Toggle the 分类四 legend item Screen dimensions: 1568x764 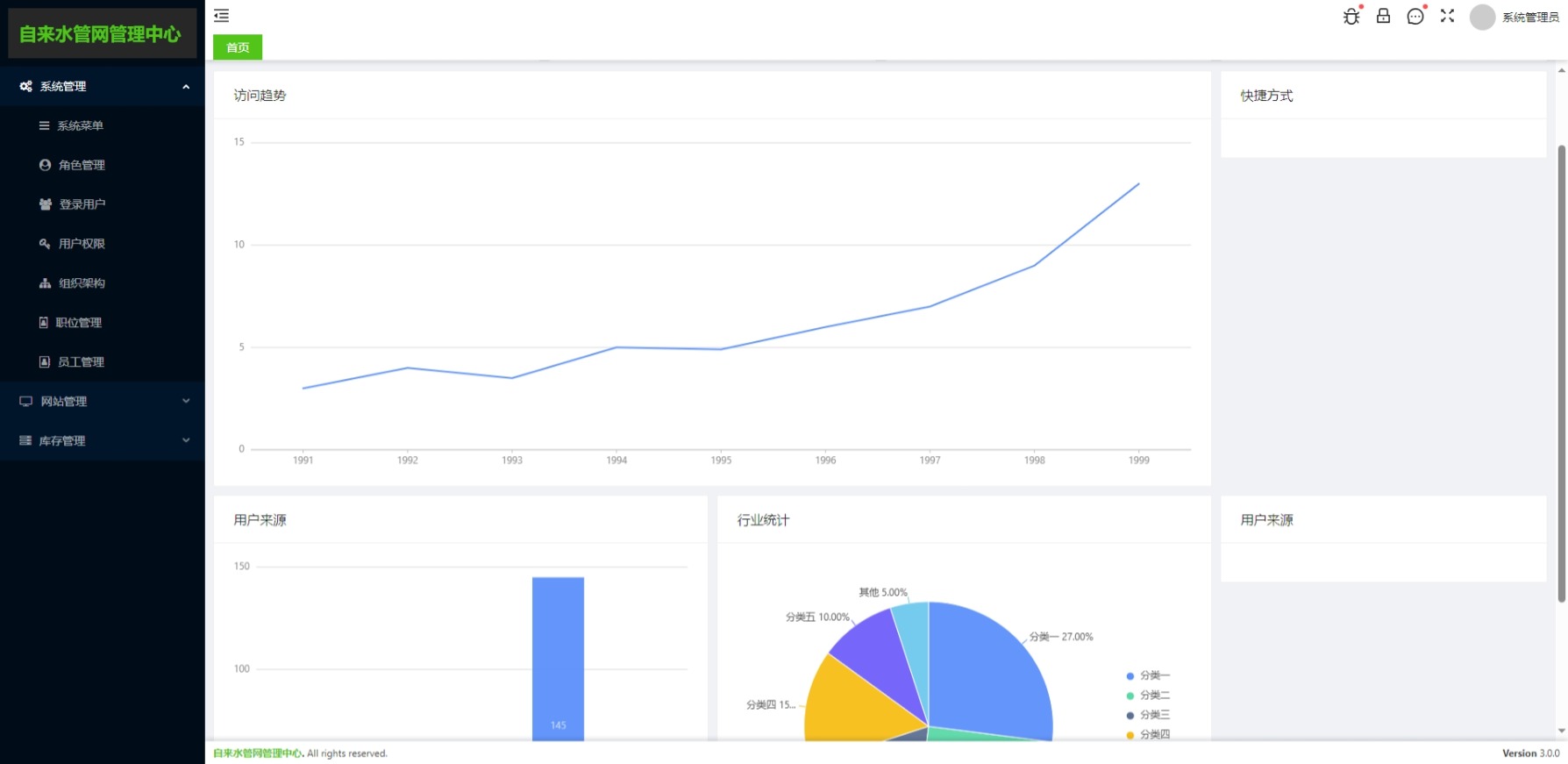[x=1148, y=734]
